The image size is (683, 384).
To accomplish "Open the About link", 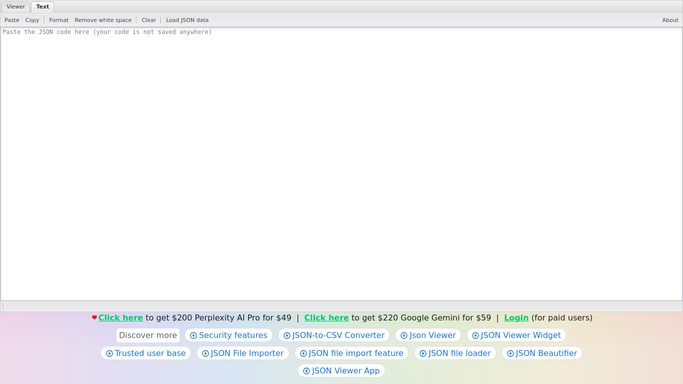I will click(670, 20).
